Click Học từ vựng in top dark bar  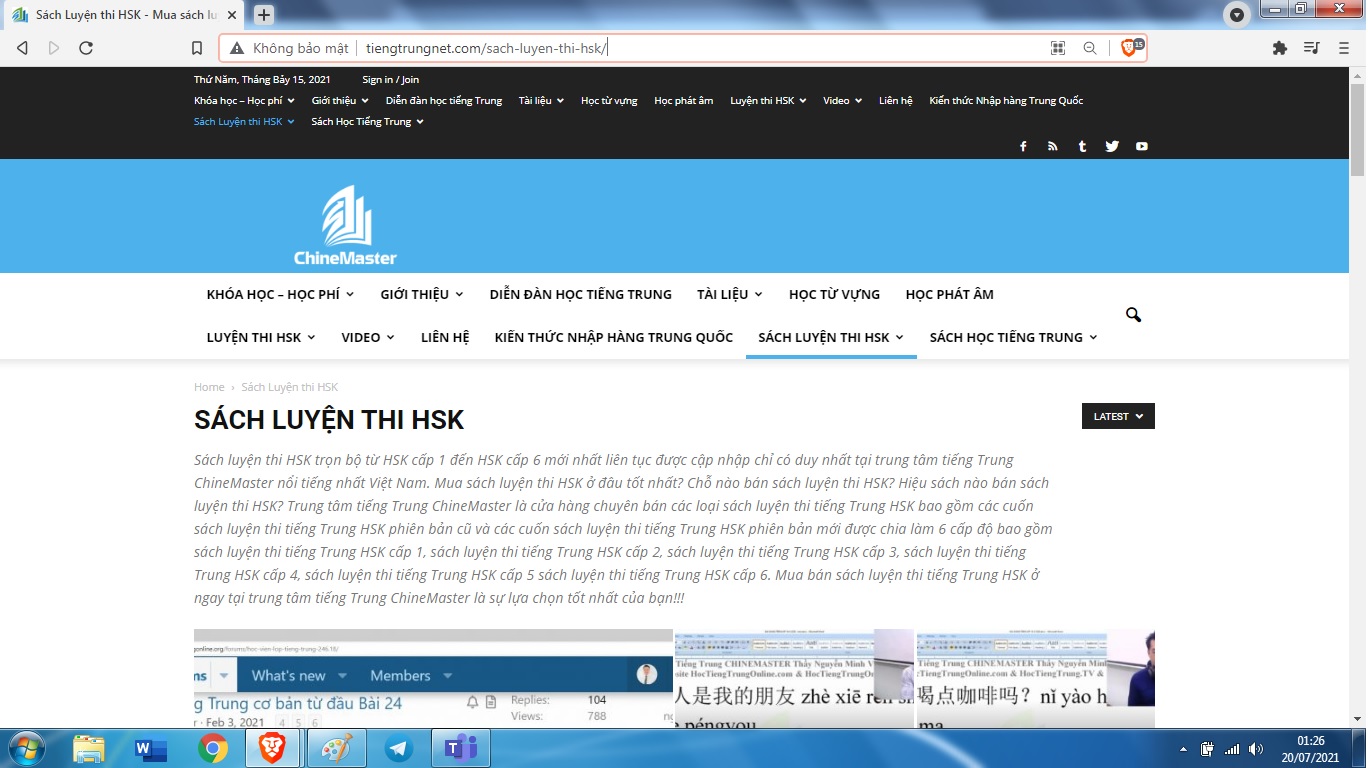609,100
